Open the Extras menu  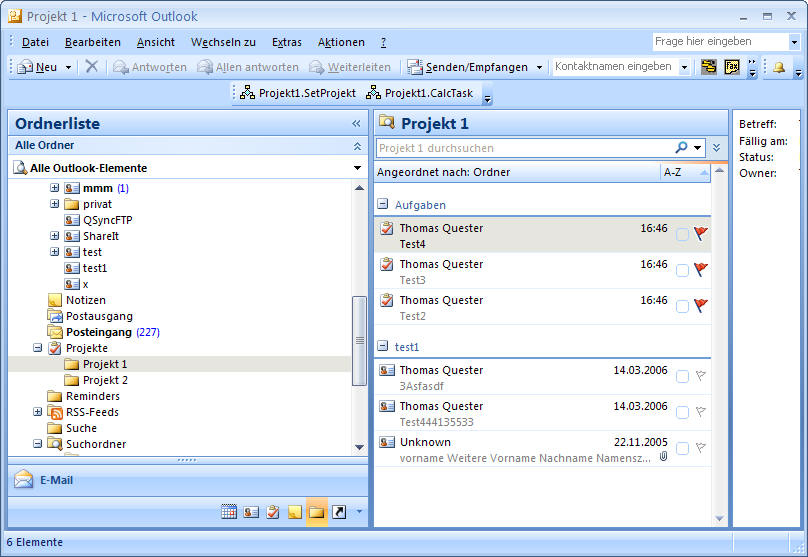pos(286,42)
